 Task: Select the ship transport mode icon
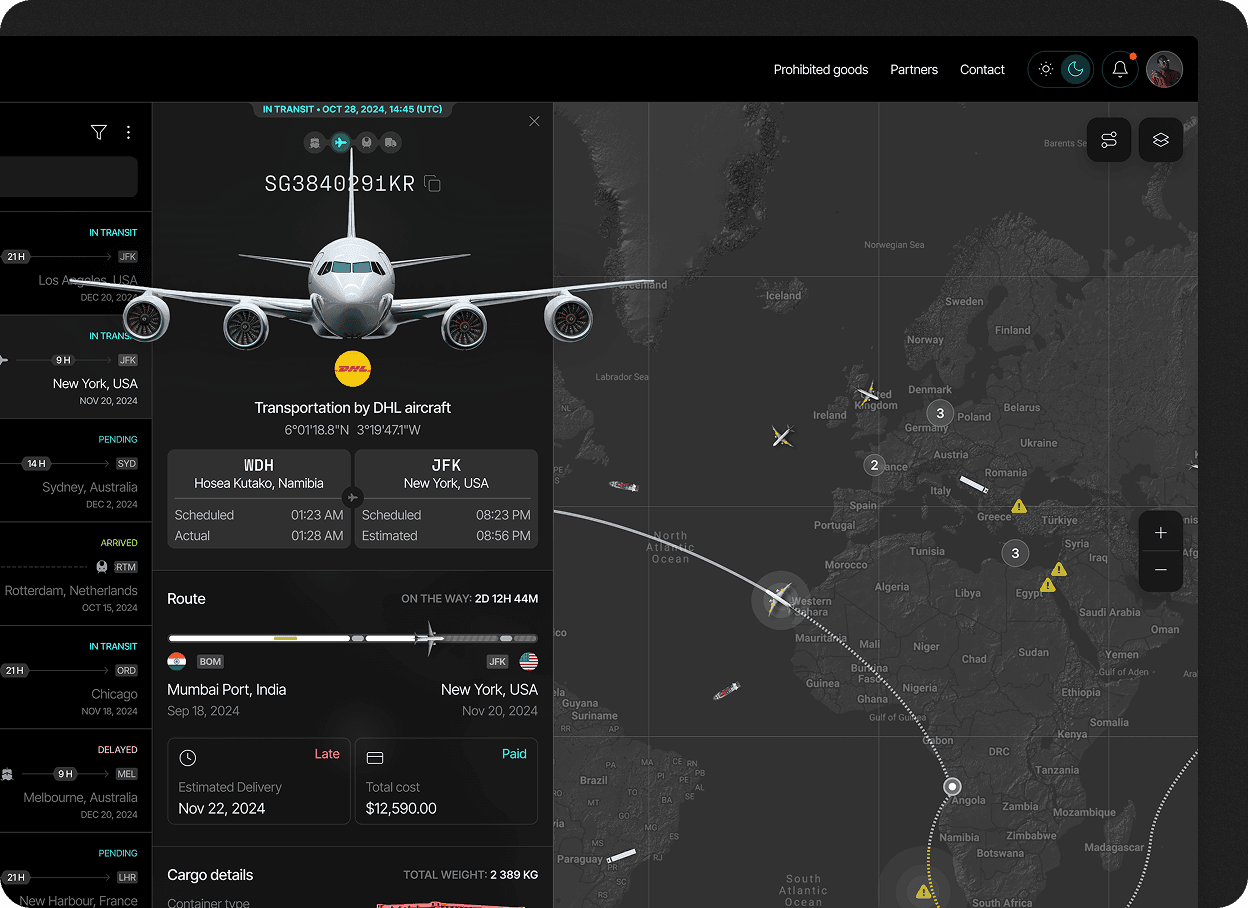tap(315, 143)
